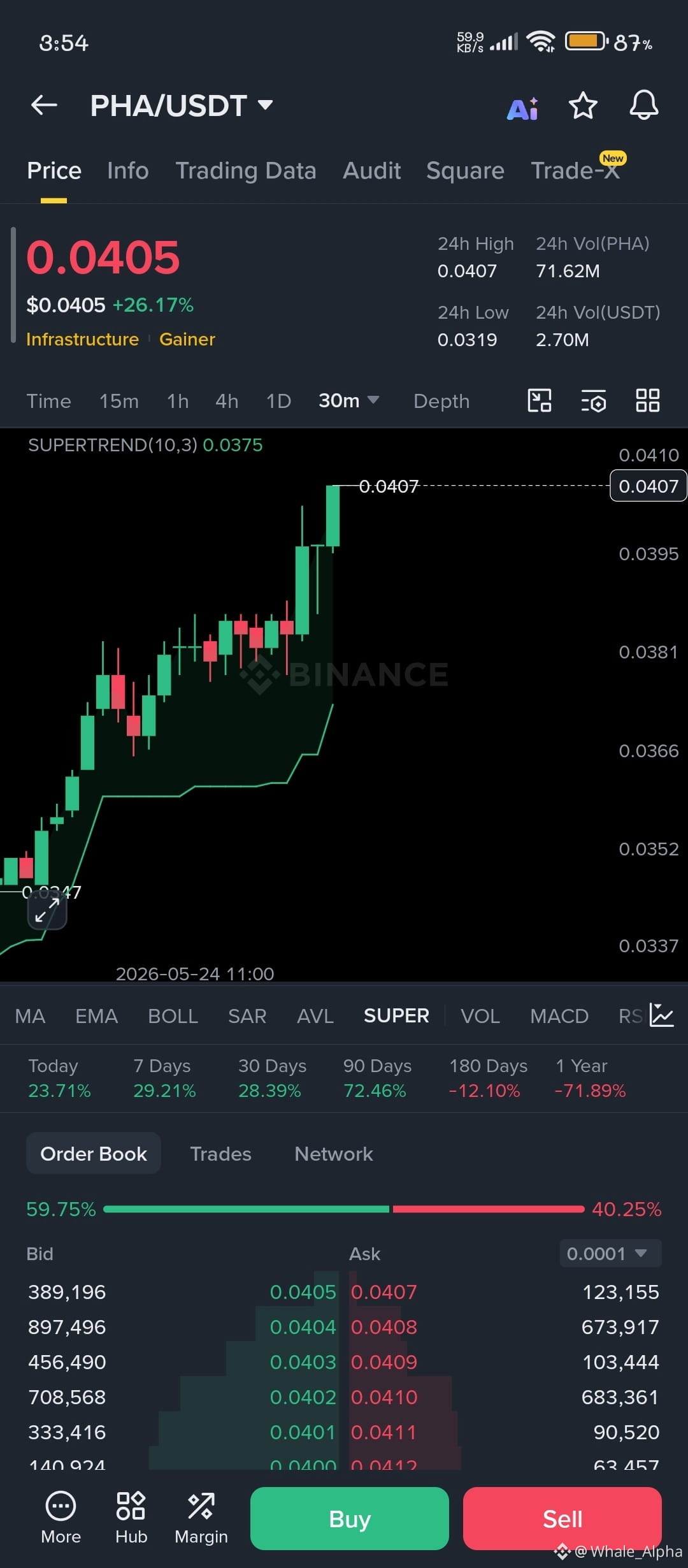This screenshot has width=688, height=1568.
Task: Tap the green Buy button
Action: coord(350,1518)
